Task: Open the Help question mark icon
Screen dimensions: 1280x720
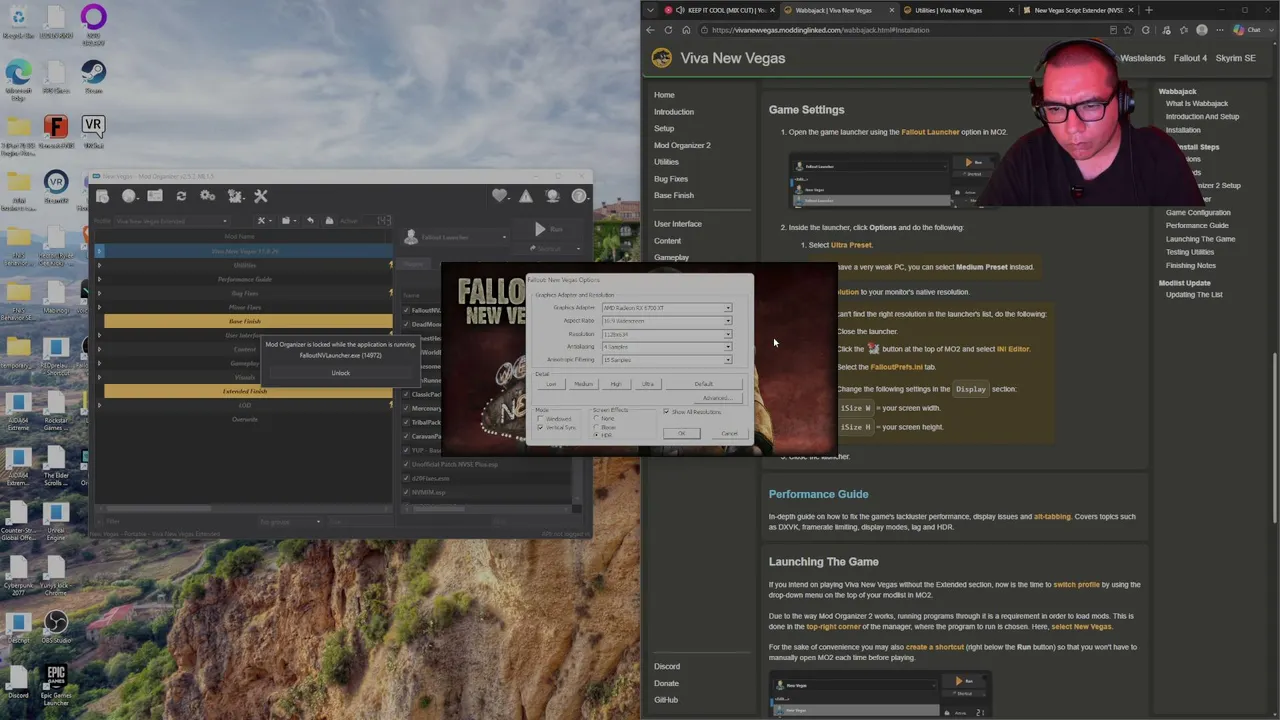Action: 579,196
